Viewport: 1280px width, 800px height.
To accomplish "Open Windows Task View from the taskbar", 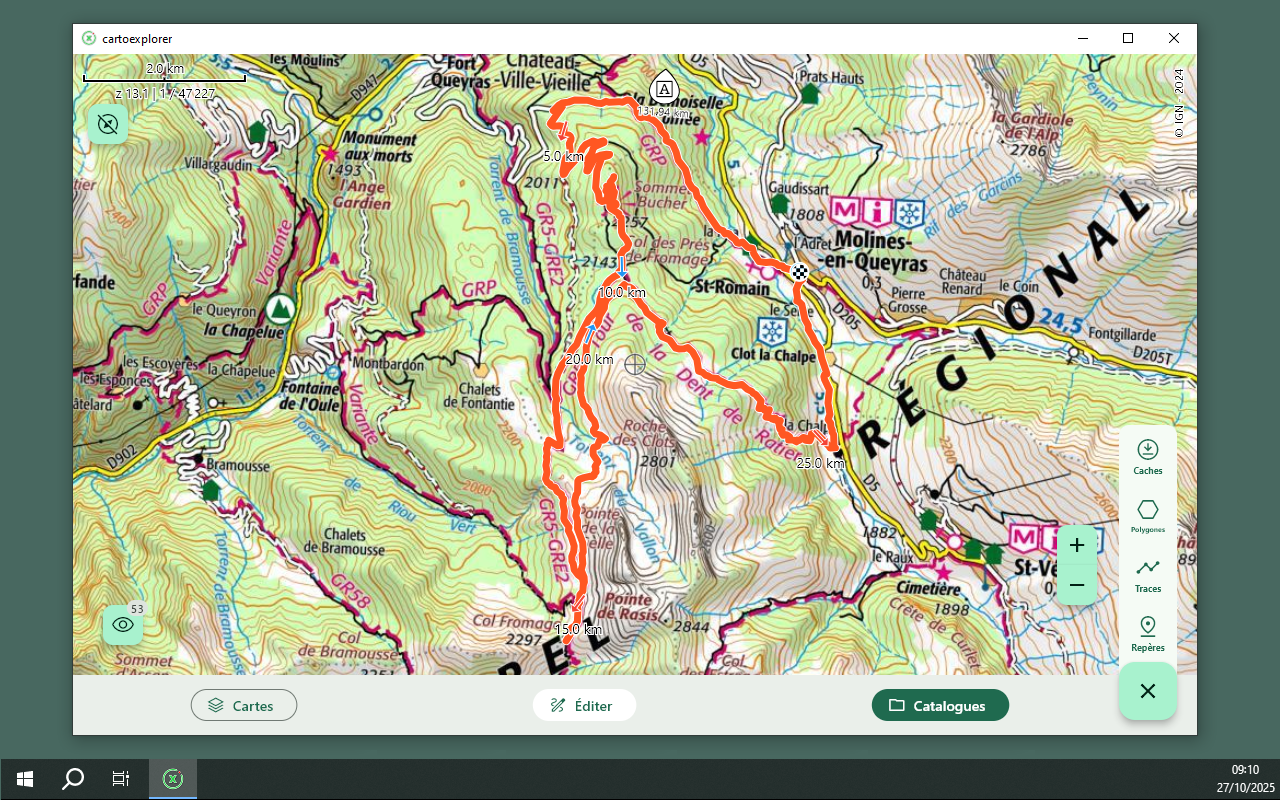I will pos(121,779).
